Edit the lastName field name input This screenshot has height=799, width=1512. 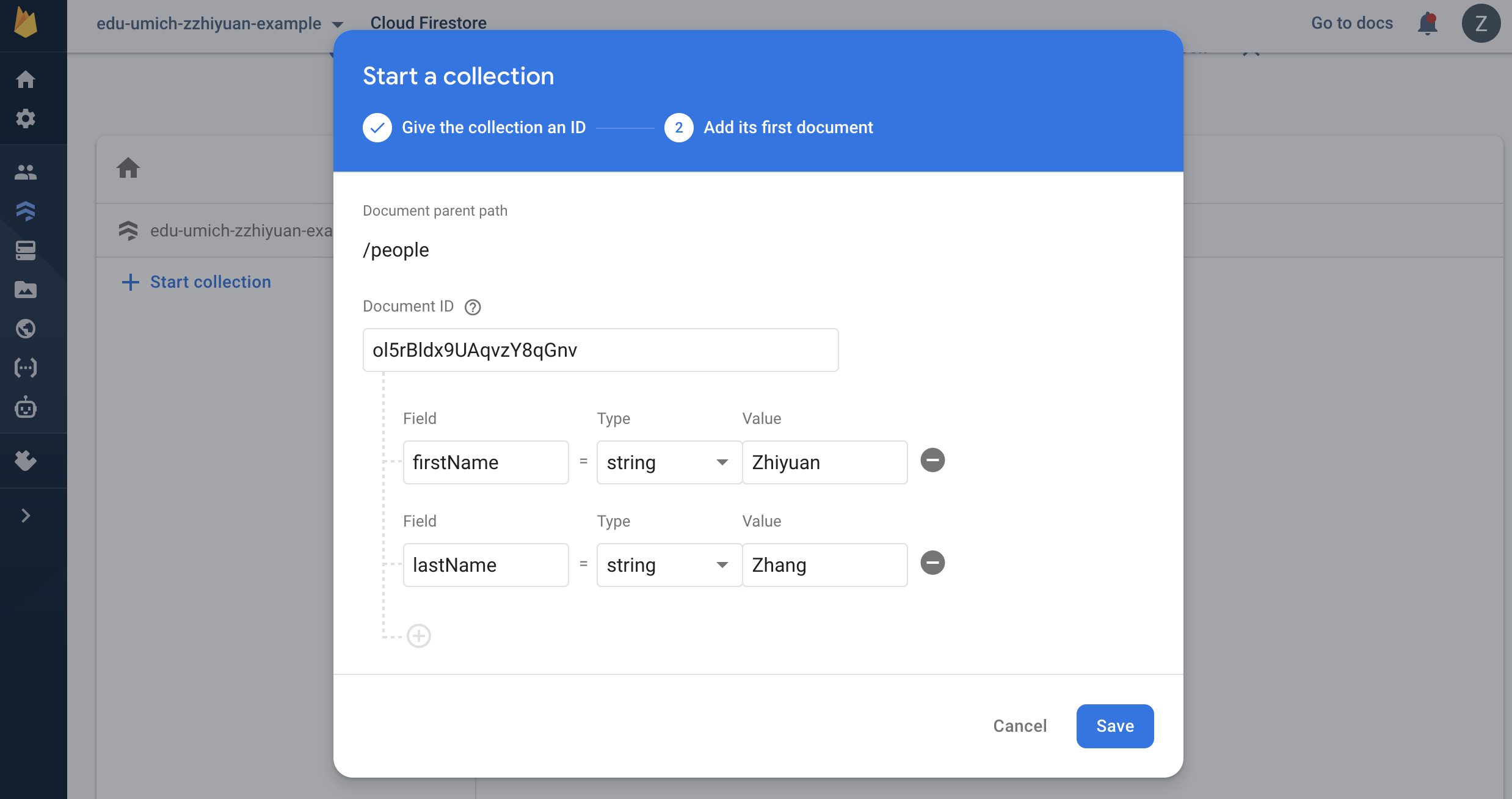click(485, 565)
